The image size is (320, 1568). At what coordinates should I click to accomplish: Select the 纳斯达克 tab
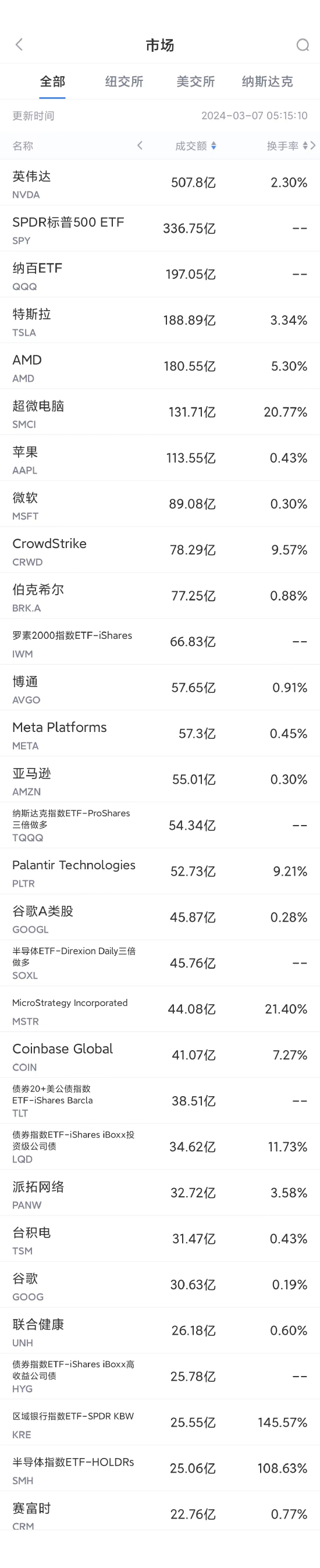pos(267,81)
